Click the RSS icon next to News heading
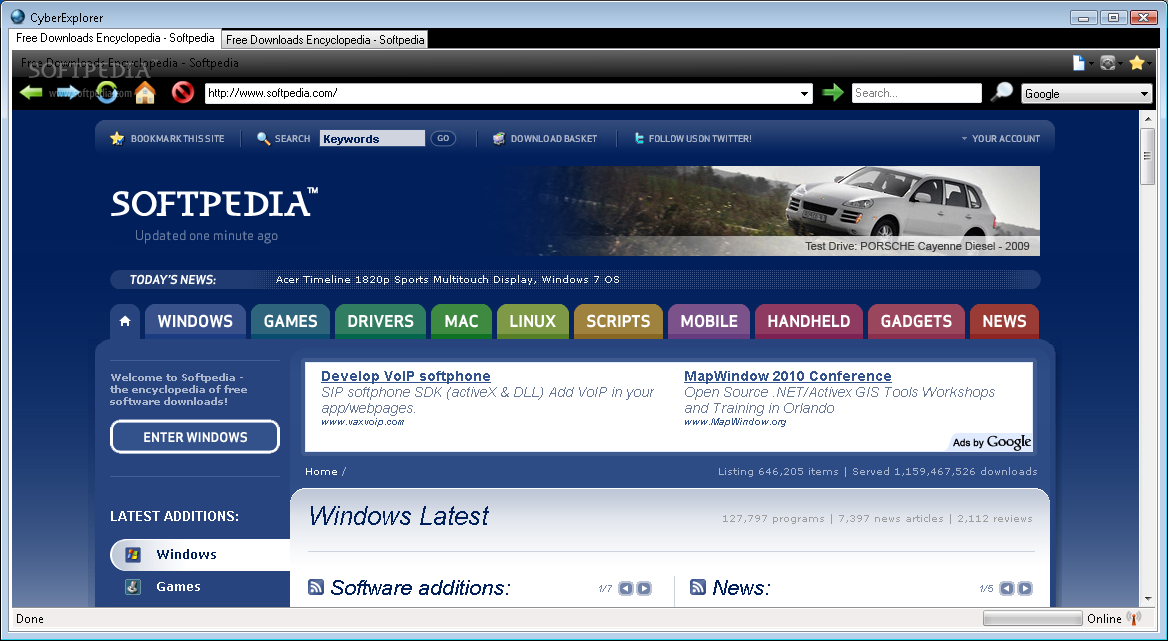 [x=698, y=587]
